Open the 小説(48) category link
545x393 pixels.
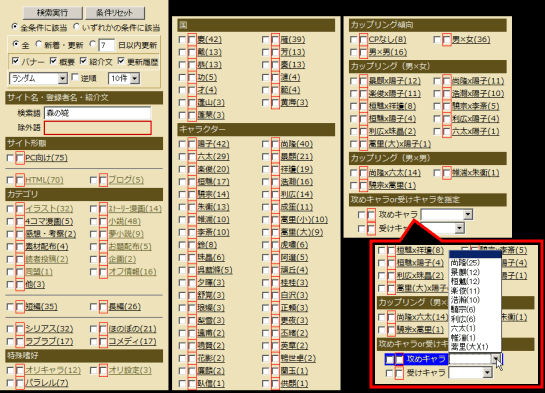click(124, 221)
